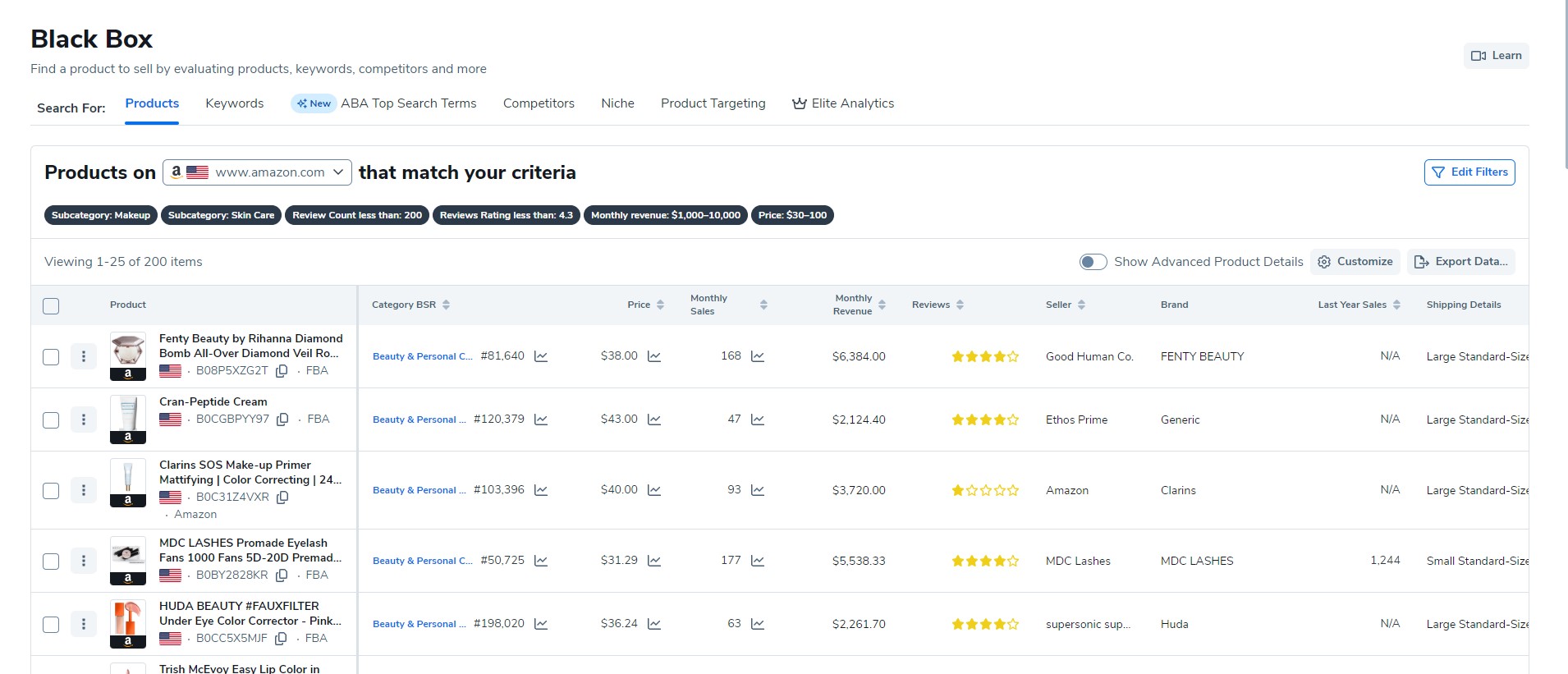The image size is (1568, 674).
Task: Open BSR history graph for Fenty Beauty row
Action: click(541, 356)
